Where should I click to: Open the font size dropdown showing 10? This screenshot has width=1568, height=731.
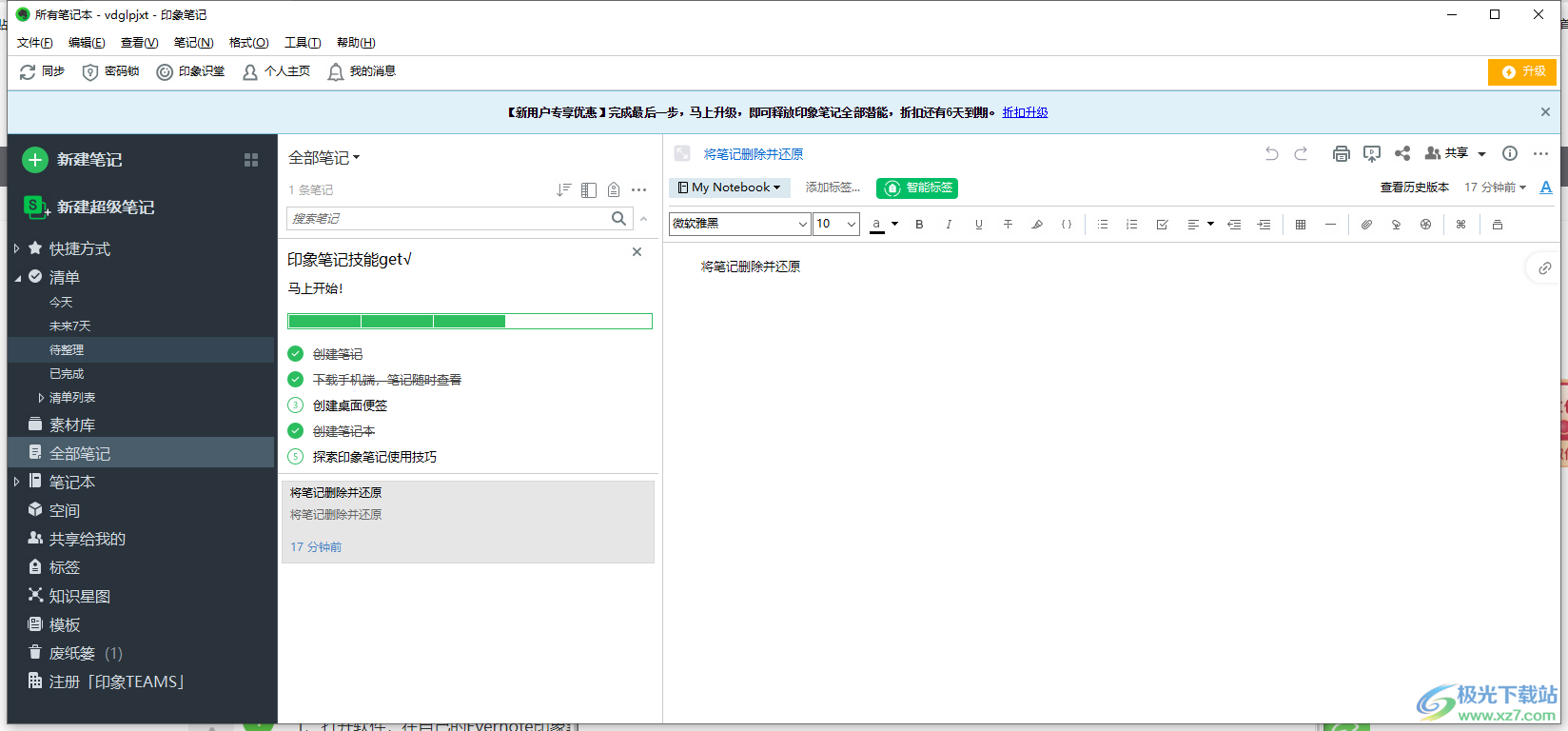836,224
